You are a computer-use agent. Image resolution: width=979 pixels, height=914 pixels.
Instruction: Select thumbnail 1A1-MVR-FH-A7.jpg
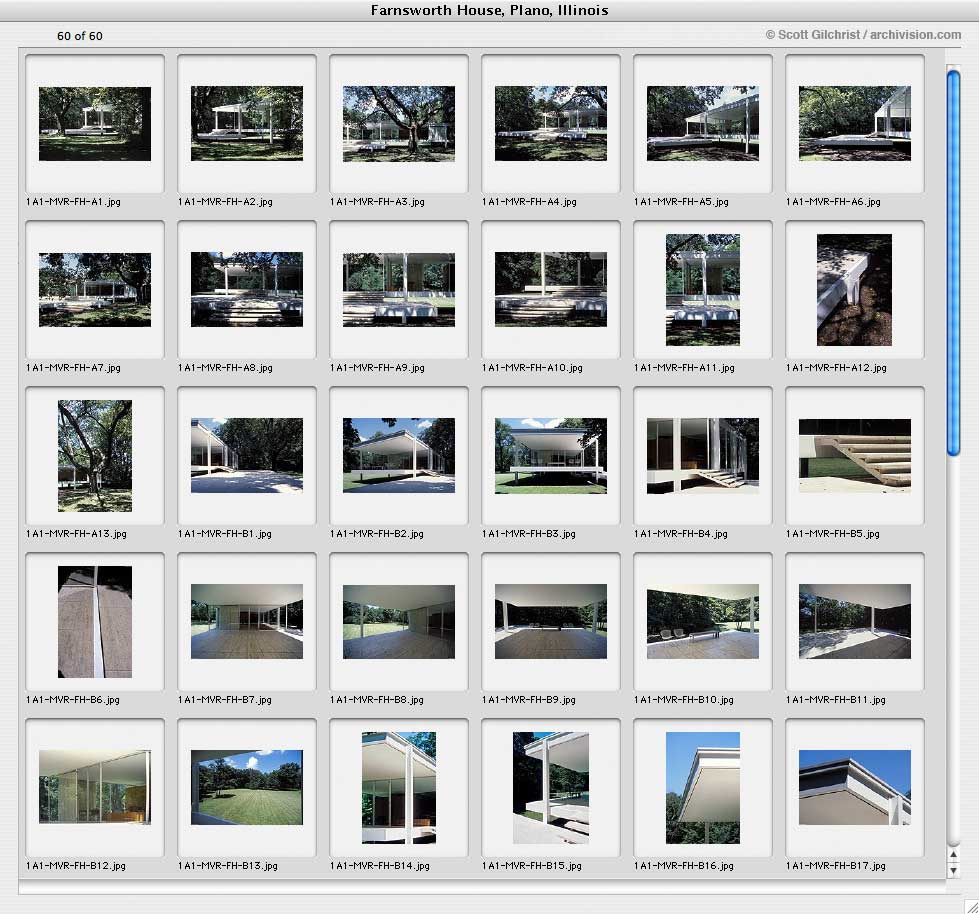[x=95, y=290]
